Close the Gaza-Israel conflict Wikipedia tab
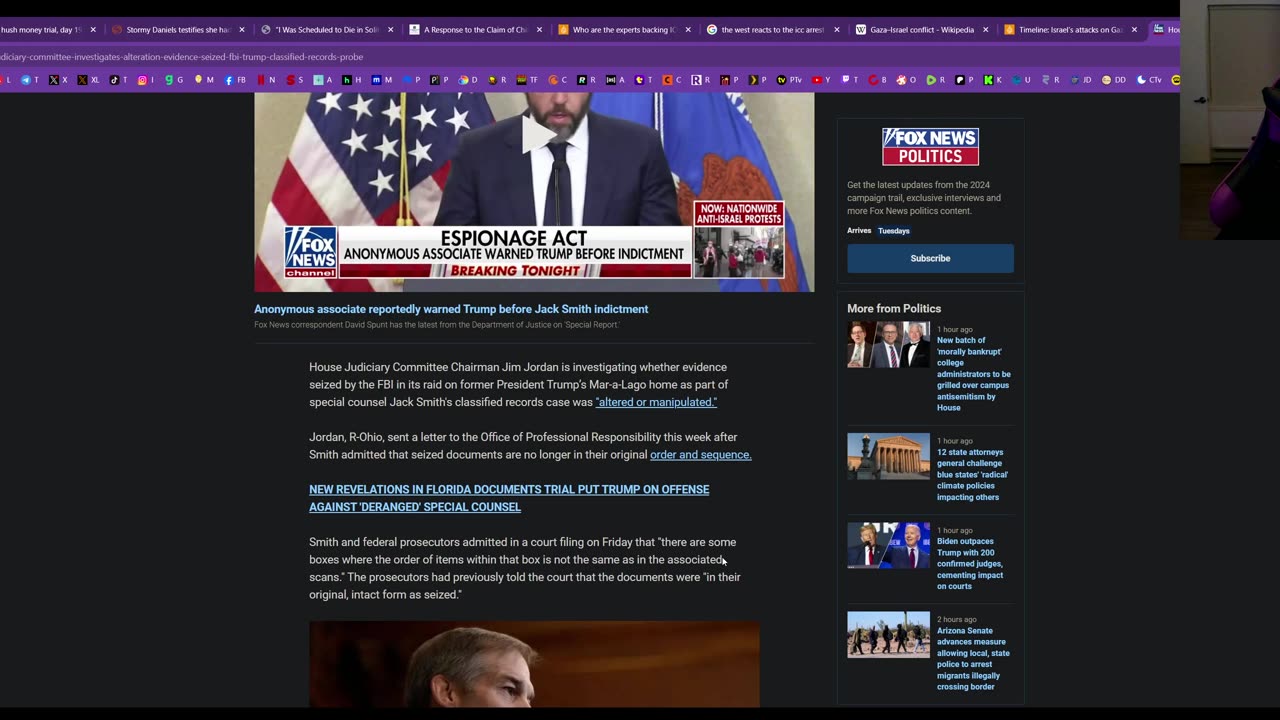The height and width of the screenshot is (720, 1280). (x=986, y=30)
